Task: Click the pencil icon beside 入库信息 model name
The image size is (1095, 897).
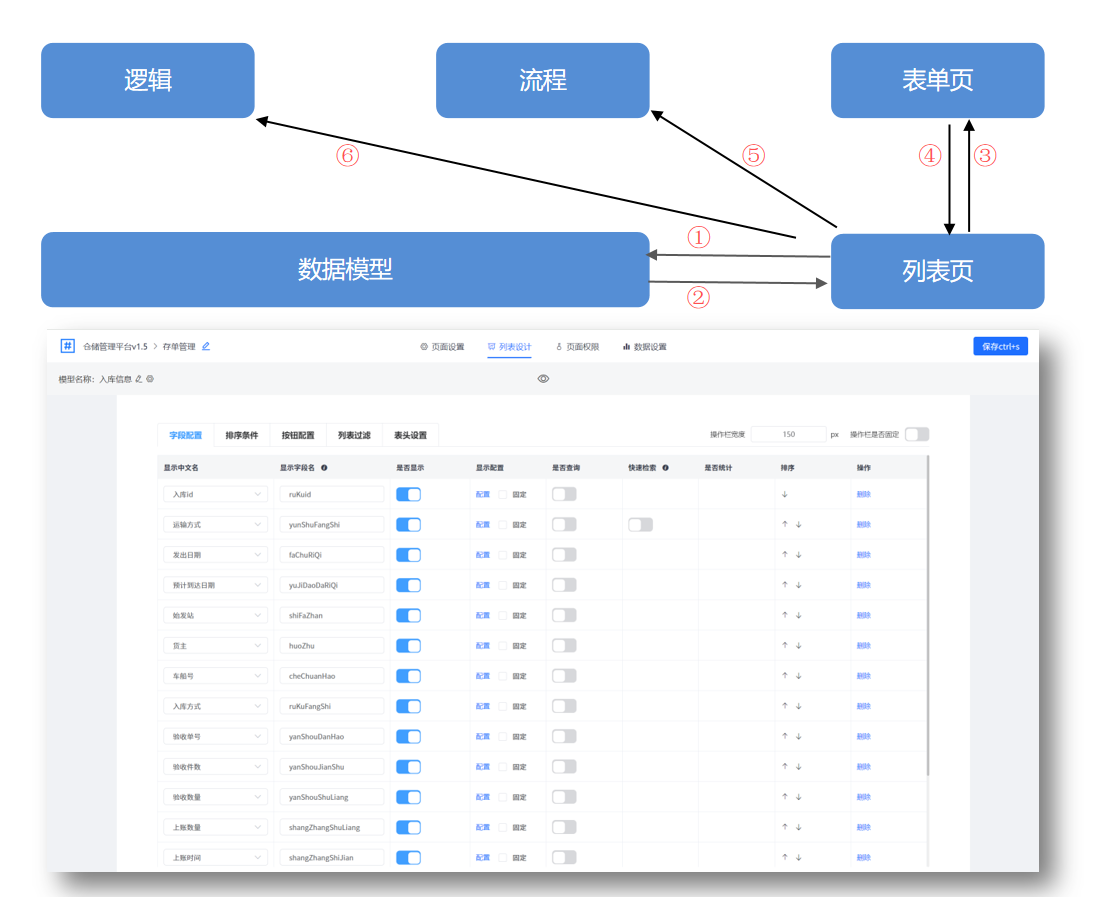Action: (139, 379)
